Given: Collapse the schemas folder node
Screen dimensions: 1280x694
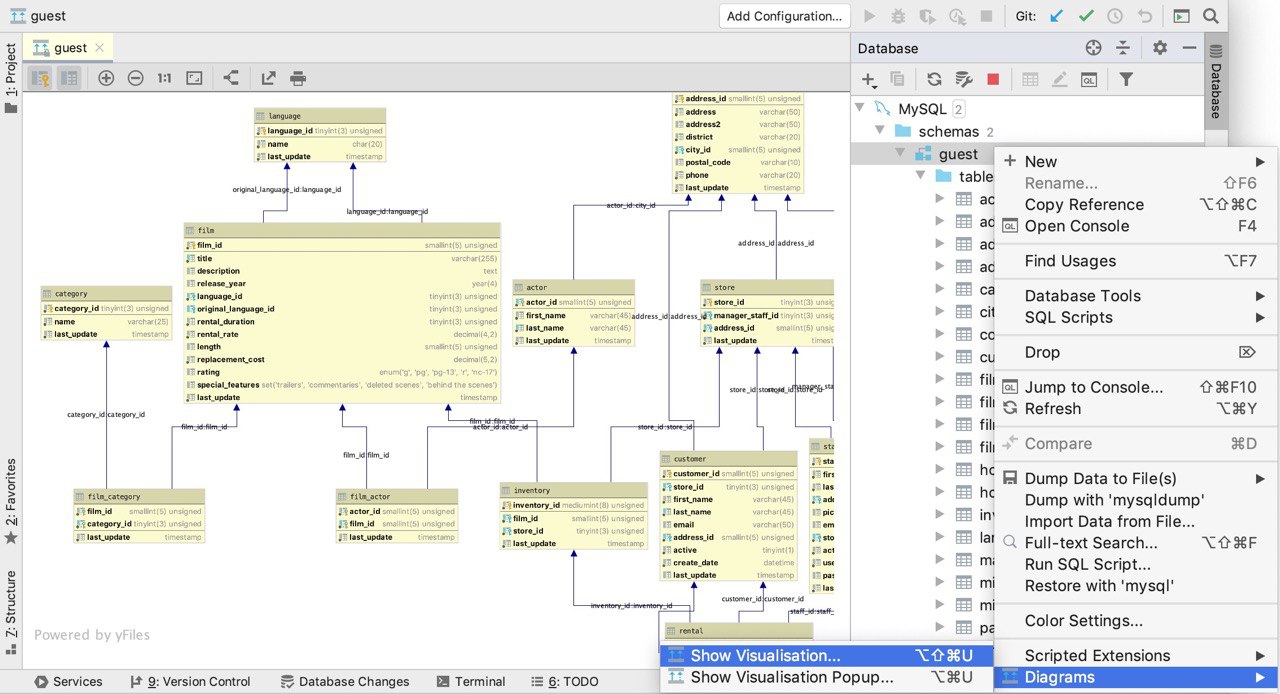Looking at the screenshot, I should 880,131.
